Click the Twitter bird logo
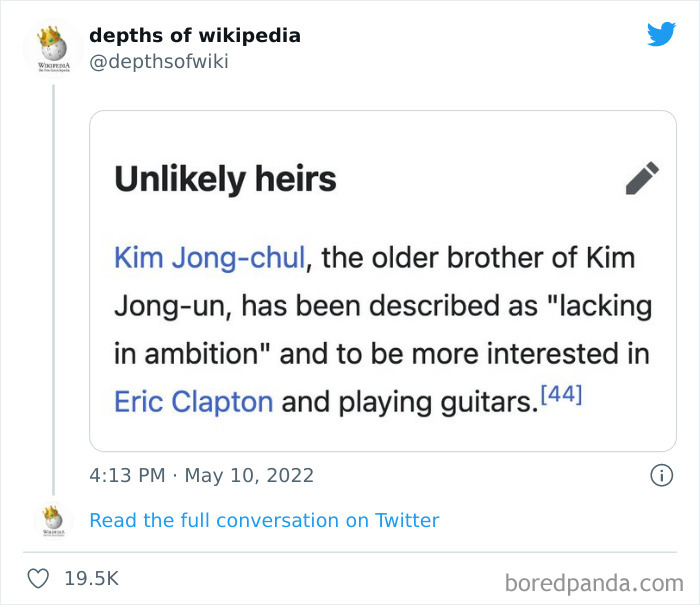700x605 pixels. pos(661,35)
